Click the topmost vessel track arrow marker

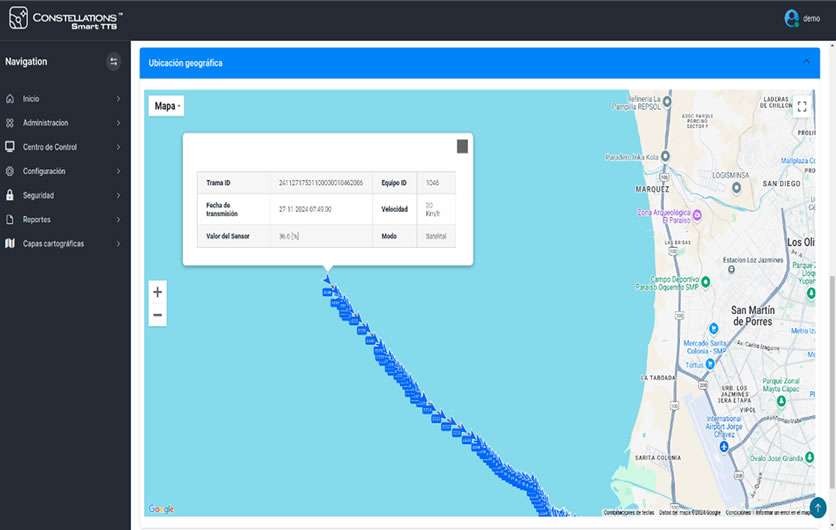(x=326, y=279)
